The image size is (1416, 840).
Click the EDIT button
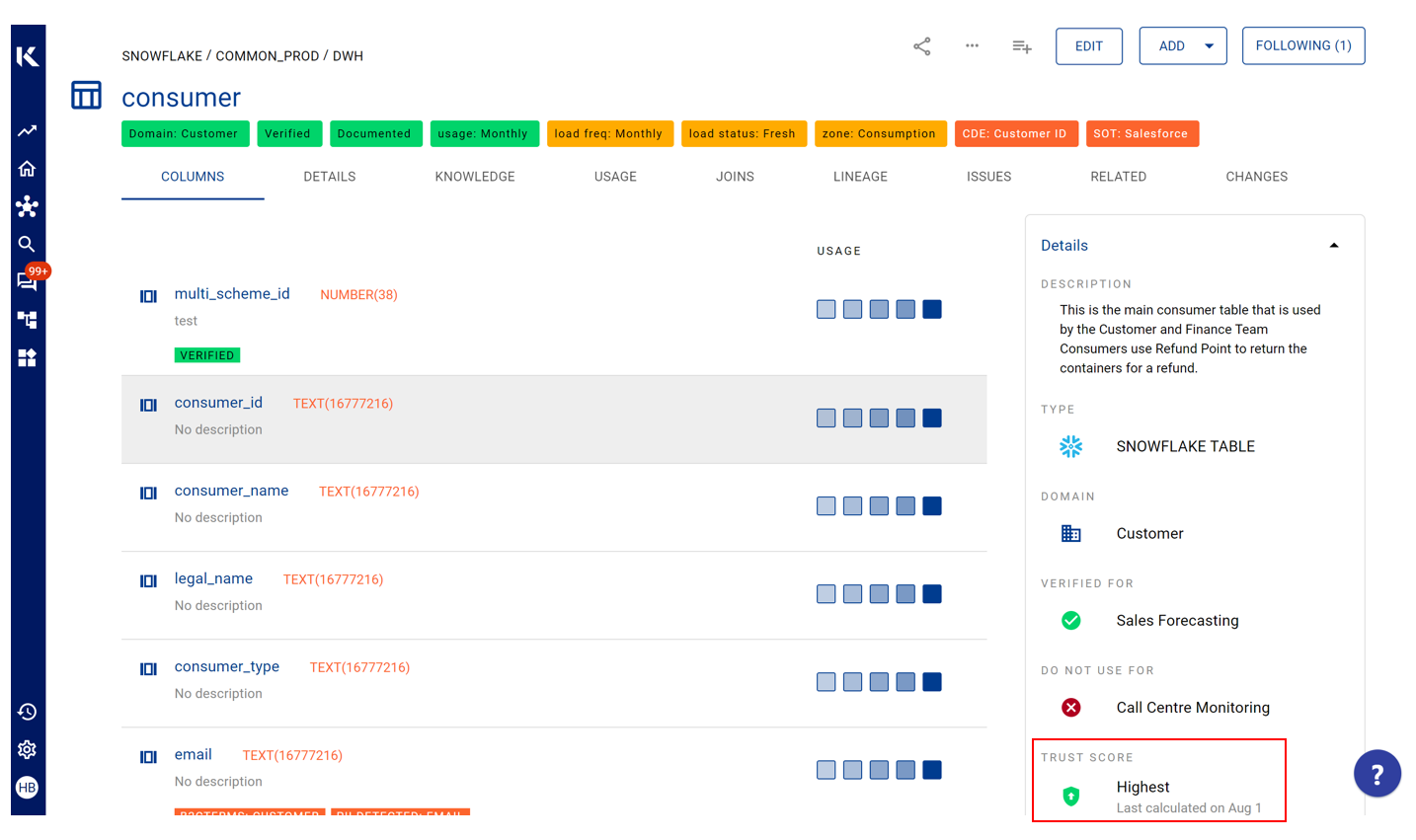tap(1088, 46)
